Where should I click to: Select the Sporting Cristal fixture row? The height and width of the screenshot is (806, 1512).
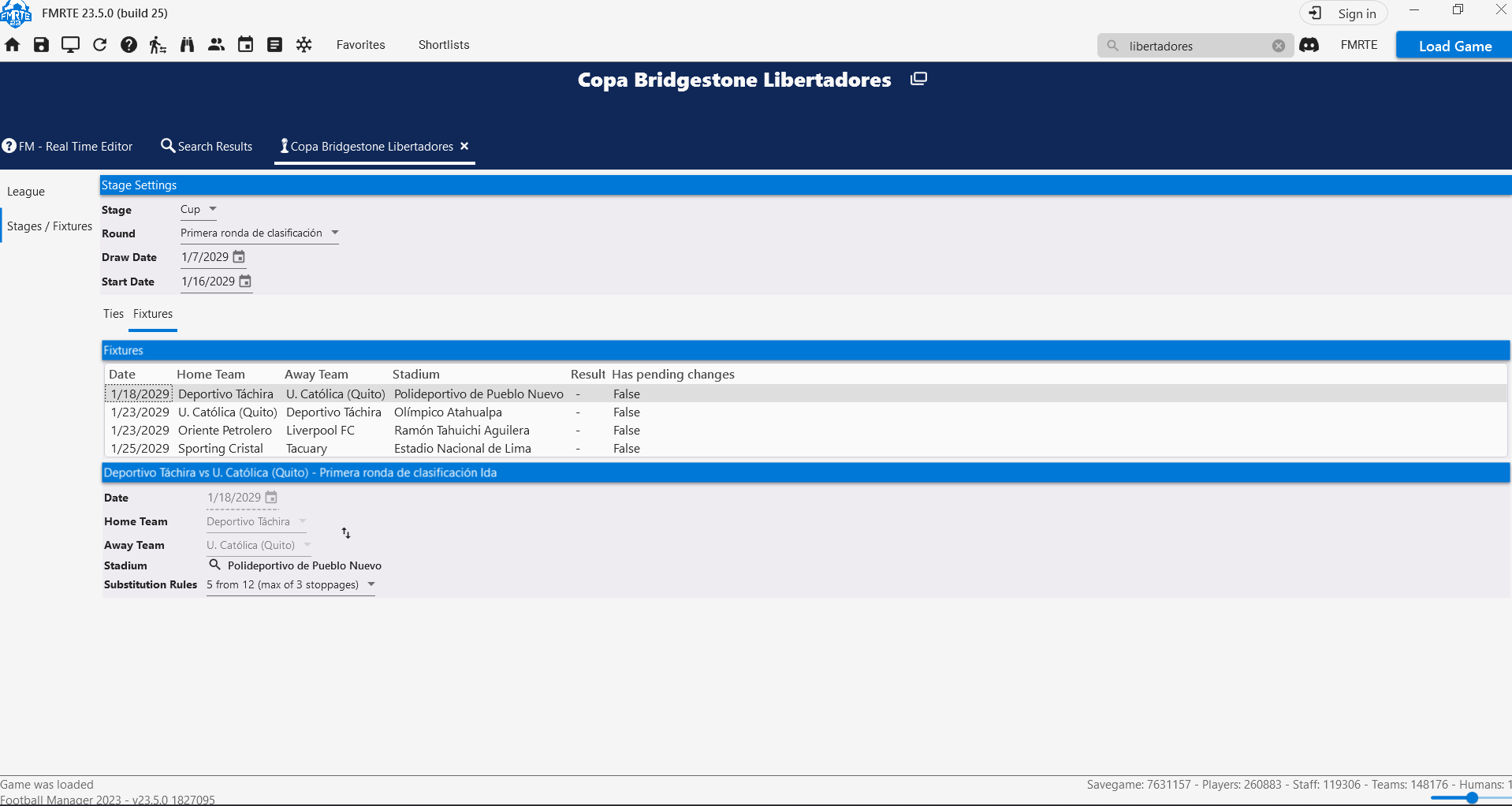click(806, 449)
